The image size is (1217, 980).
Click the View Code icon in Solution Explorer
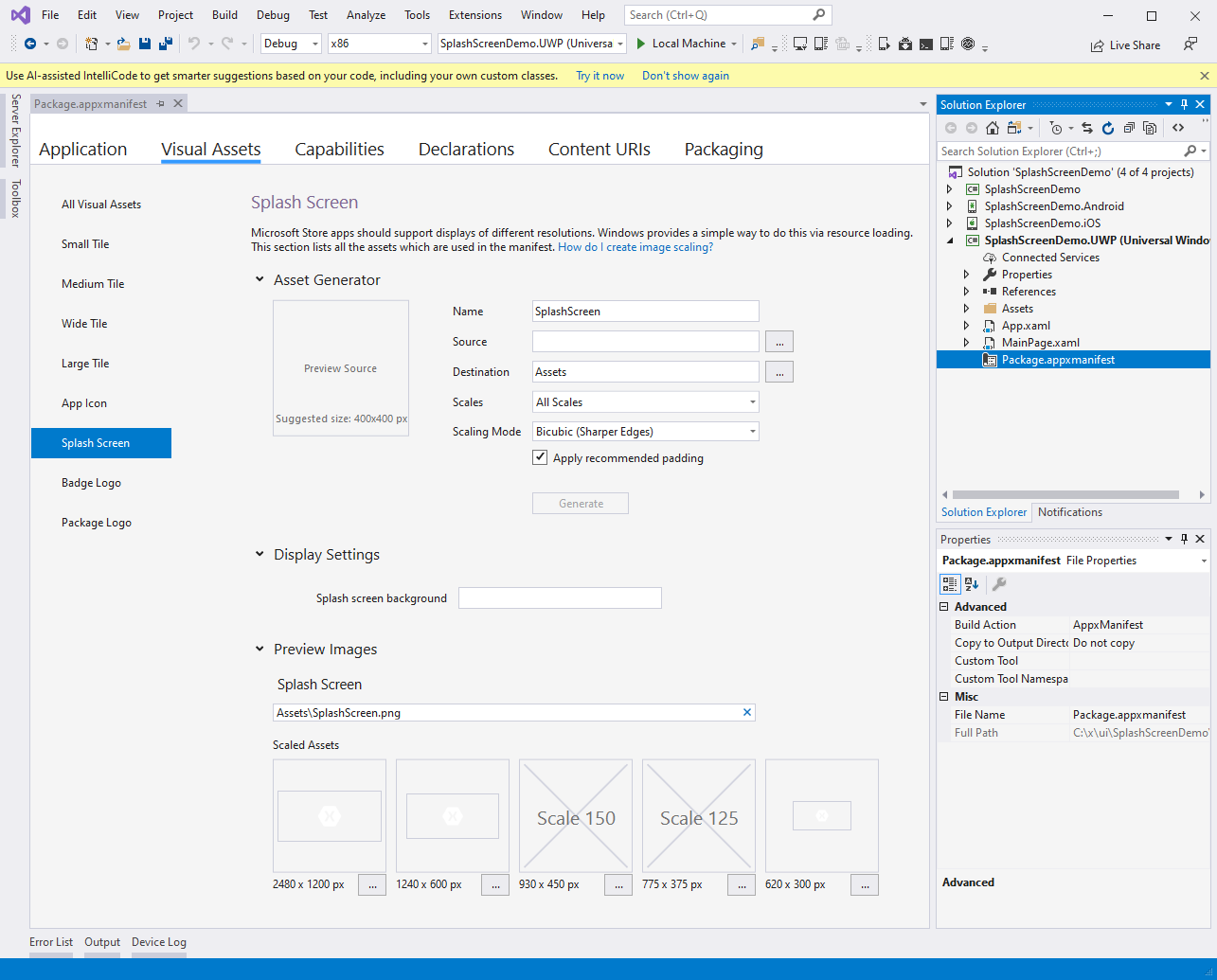tap(1178, 128)
